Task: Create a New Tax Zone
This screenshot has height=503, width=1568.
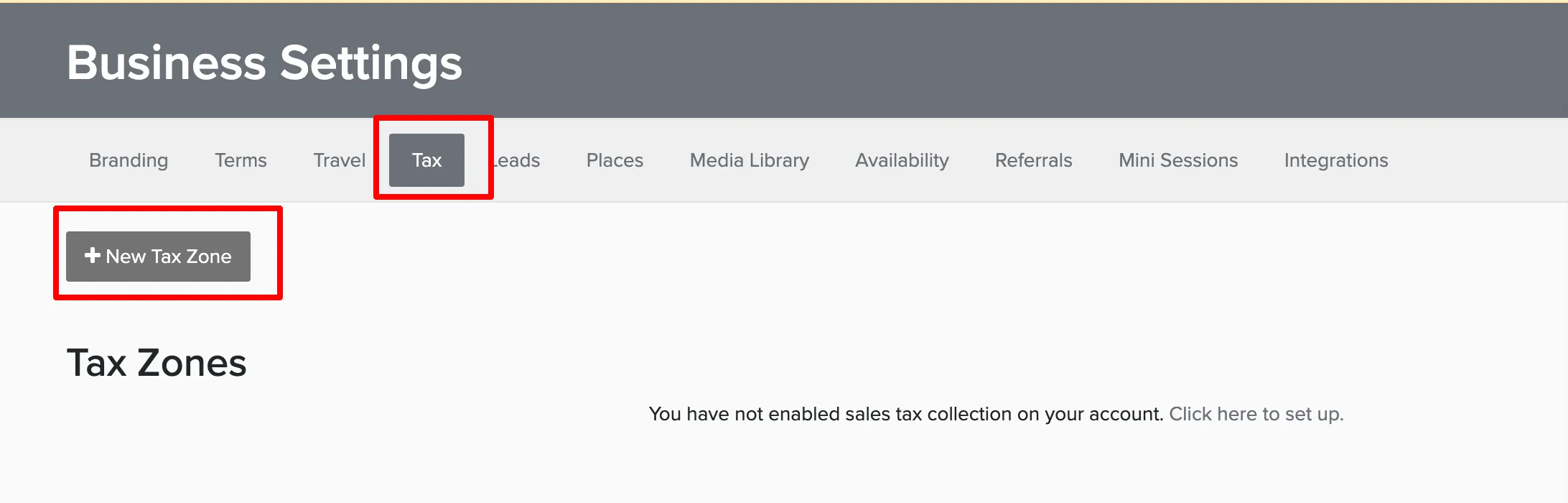Action: [x=158, y=257]
